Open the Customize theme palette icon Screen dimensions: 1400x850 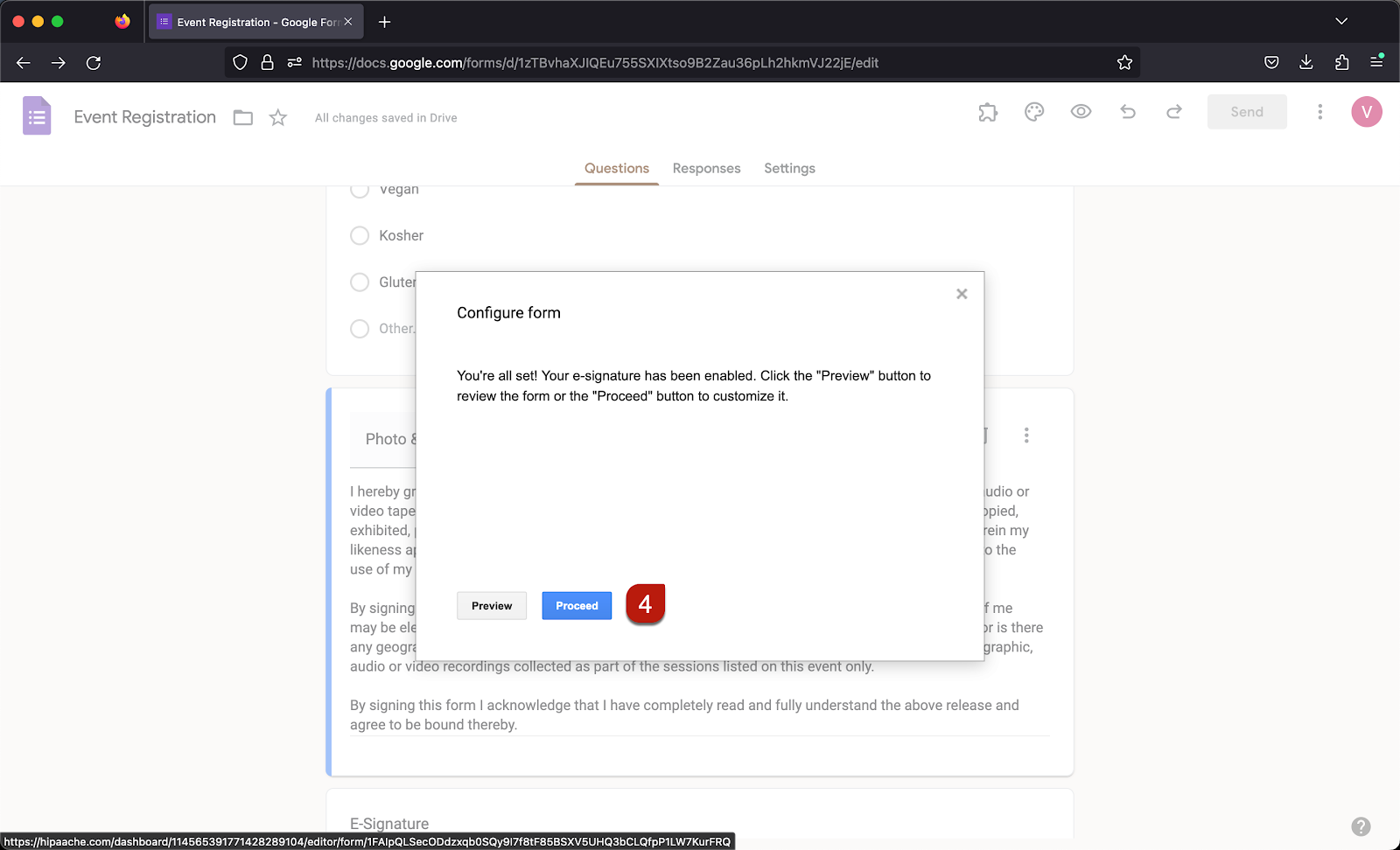[x=1034, y=112]
